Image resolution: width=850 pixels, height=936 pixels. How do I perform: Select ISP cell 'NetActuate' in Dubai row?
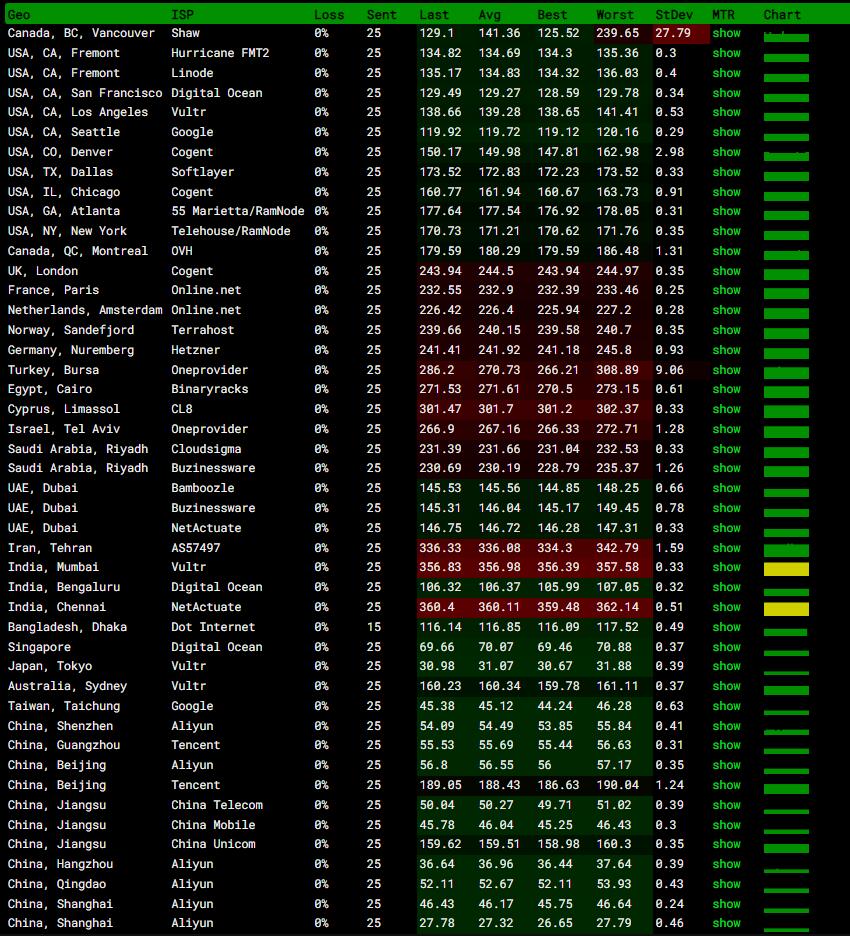coord(207,528)
